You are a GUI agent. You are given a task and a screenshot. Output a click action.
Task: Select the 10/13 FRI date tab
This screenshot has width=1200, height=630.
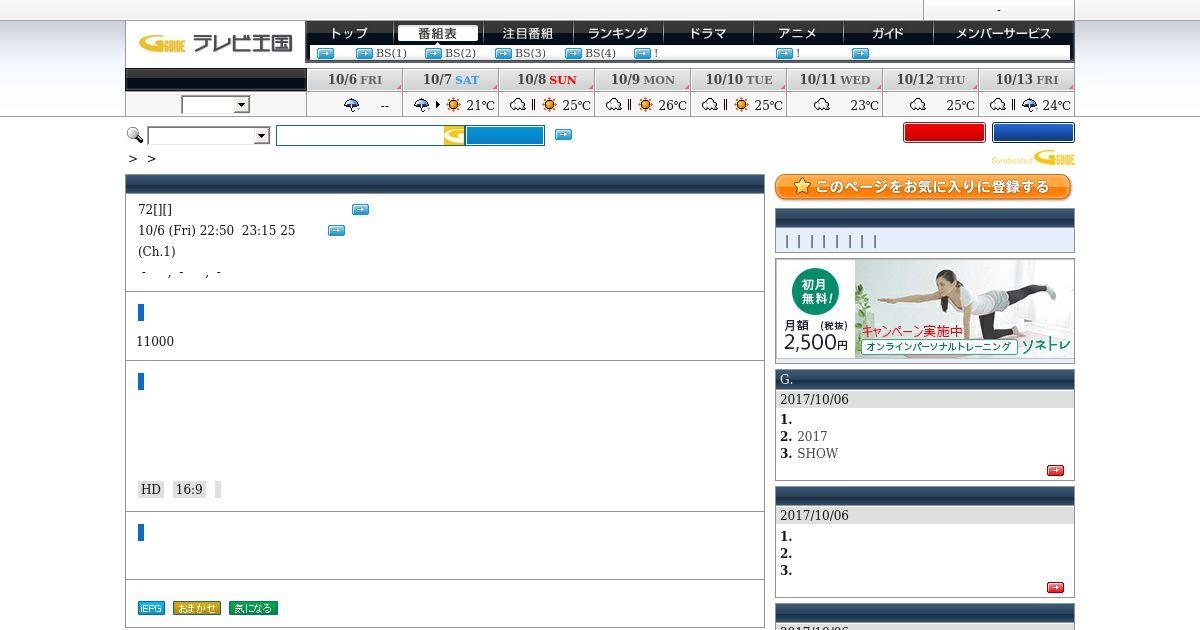pyautogui.click(x=1026, y=80)
